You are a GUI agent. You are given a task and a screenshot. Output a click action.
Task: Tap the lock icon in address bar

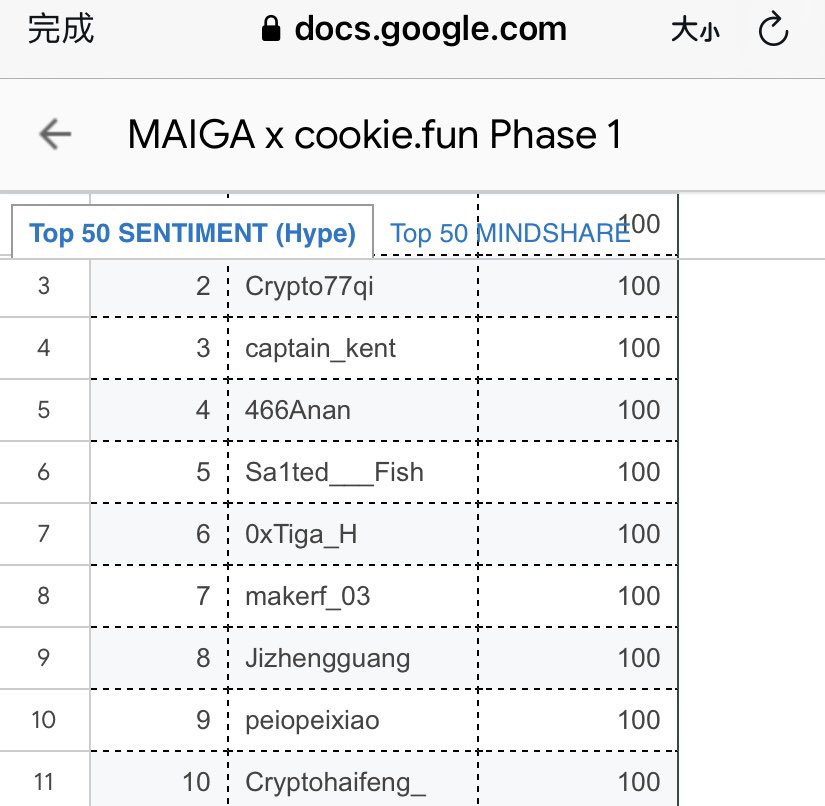271,29
